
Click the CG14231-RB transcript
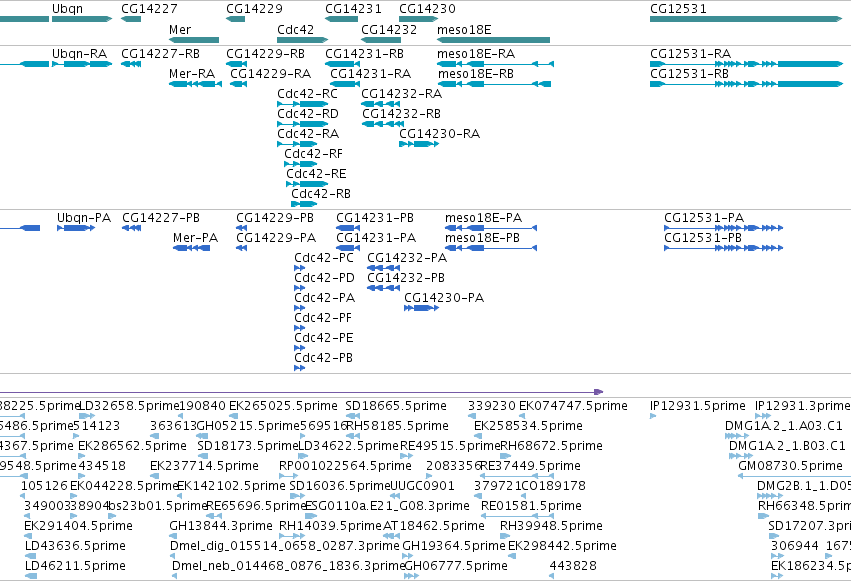coord(342,64)
